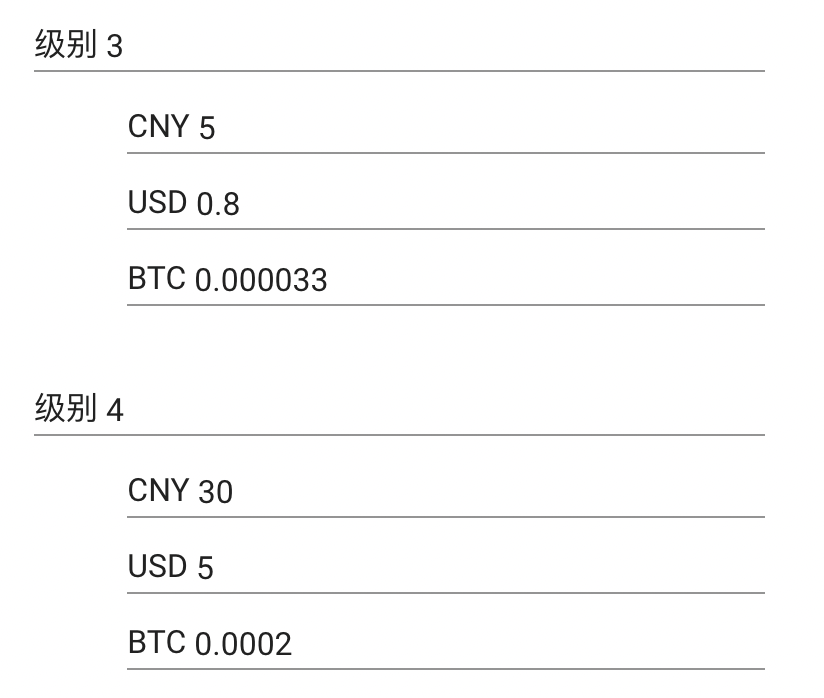This screenshot has height=698, width=824.
Task: Click empty space right of CNY 30
Action: coord(500,491)
